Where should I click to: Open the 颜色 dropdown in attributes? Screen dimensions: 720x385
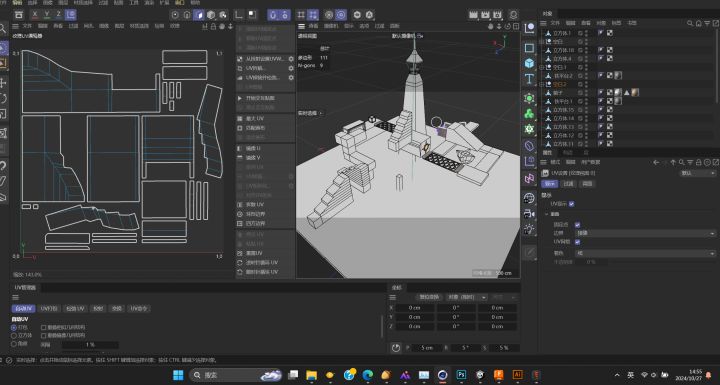pyautogui.click(x=645, y=253)
